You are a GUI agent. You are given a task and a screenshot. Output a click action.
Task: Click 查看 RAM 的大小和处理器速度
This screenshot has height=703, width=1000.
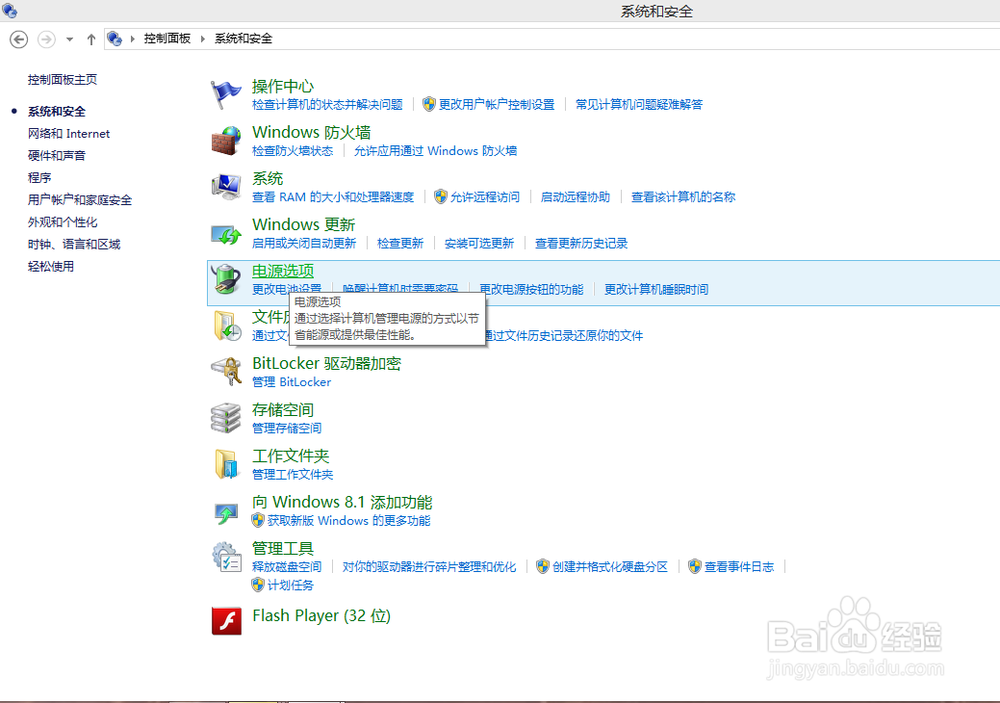pos(333,197)
